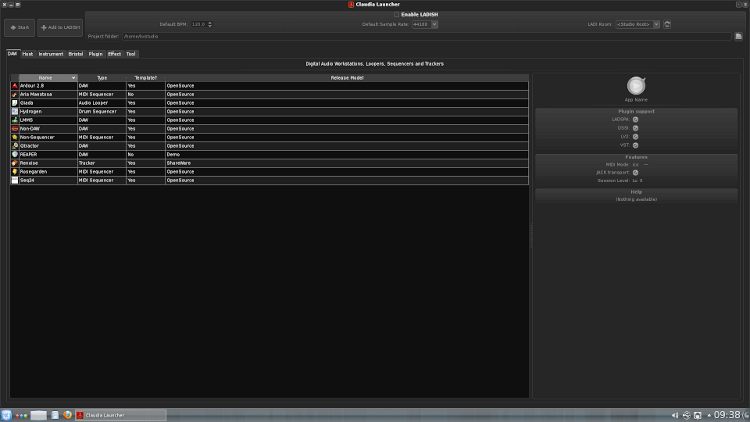Click the Template? column header

point(145,78)
